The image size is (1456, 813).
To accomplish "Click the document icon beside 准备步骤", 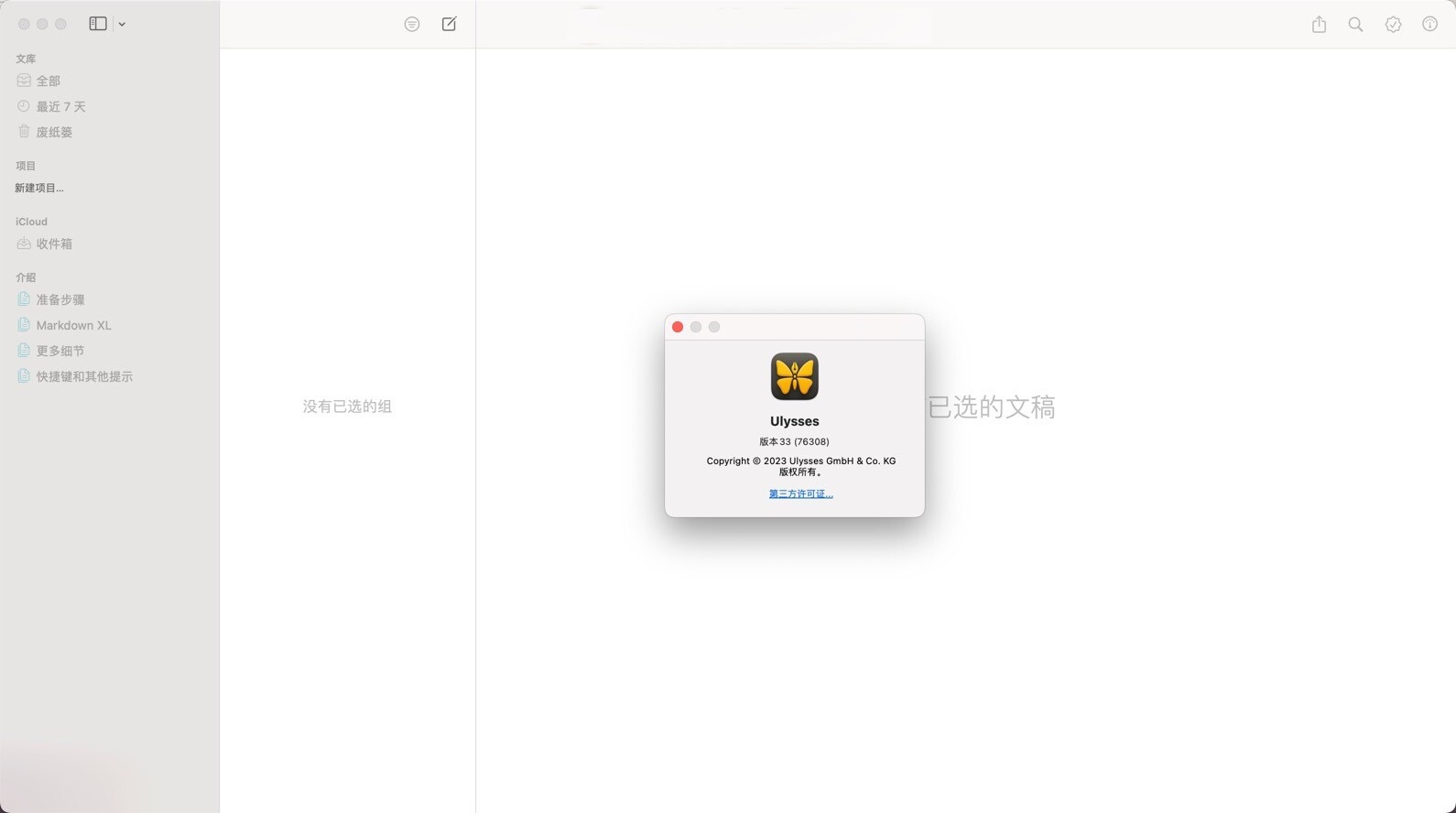I will point(24,299).
